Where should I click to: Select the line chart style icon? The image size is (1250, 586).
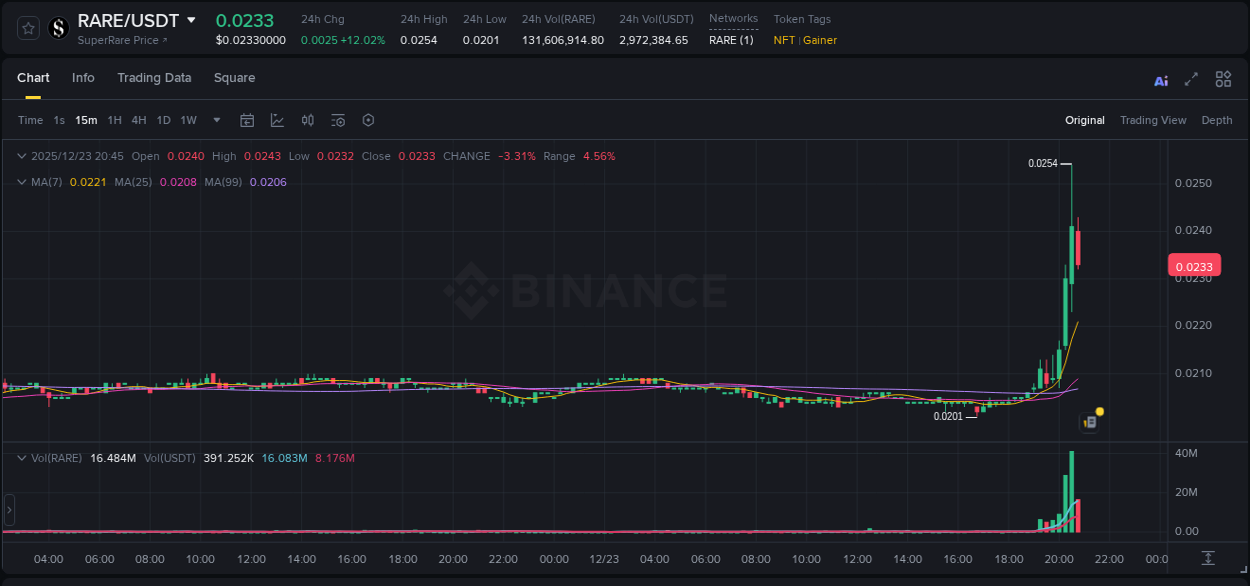click(277, 120)
